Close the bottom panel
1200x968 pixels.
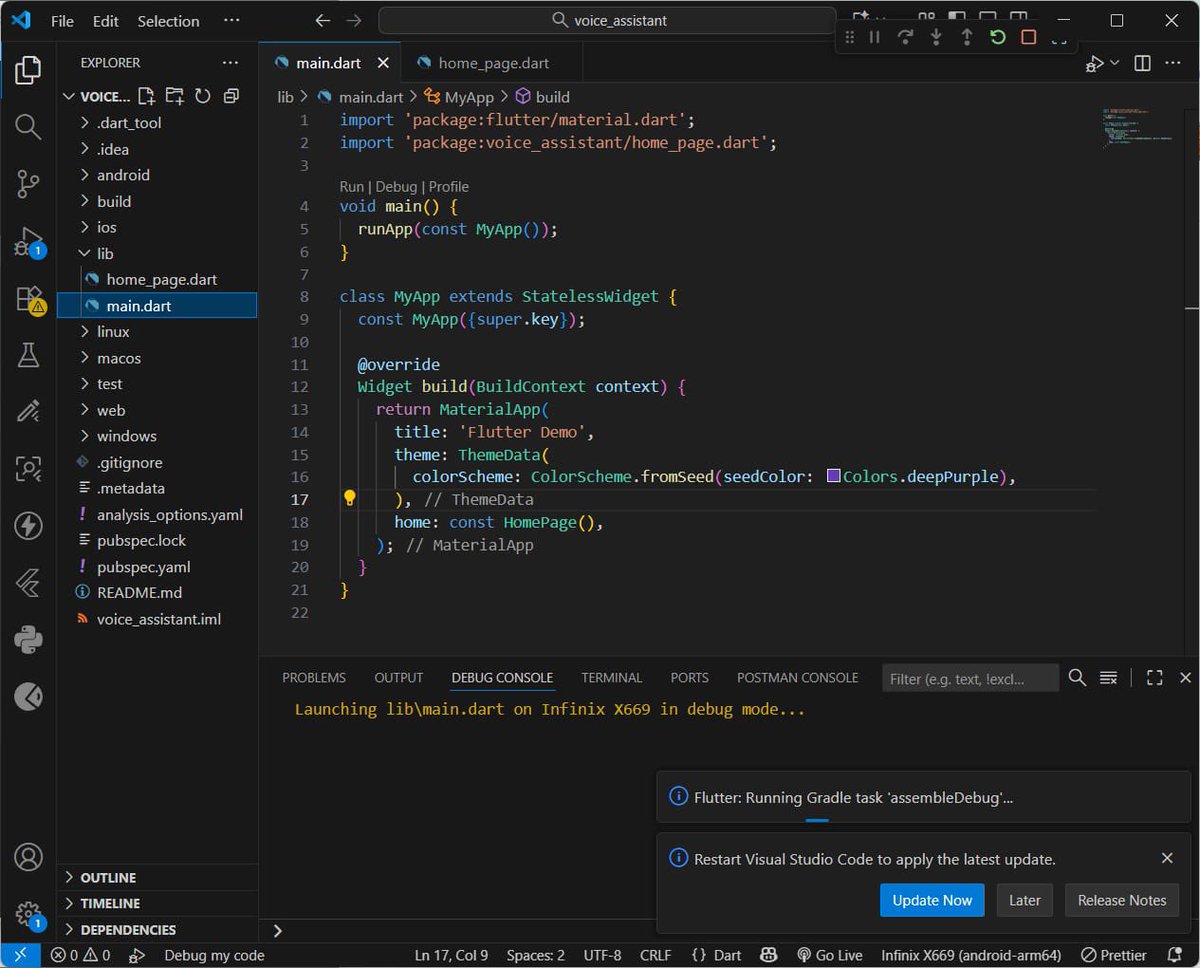1185,677
